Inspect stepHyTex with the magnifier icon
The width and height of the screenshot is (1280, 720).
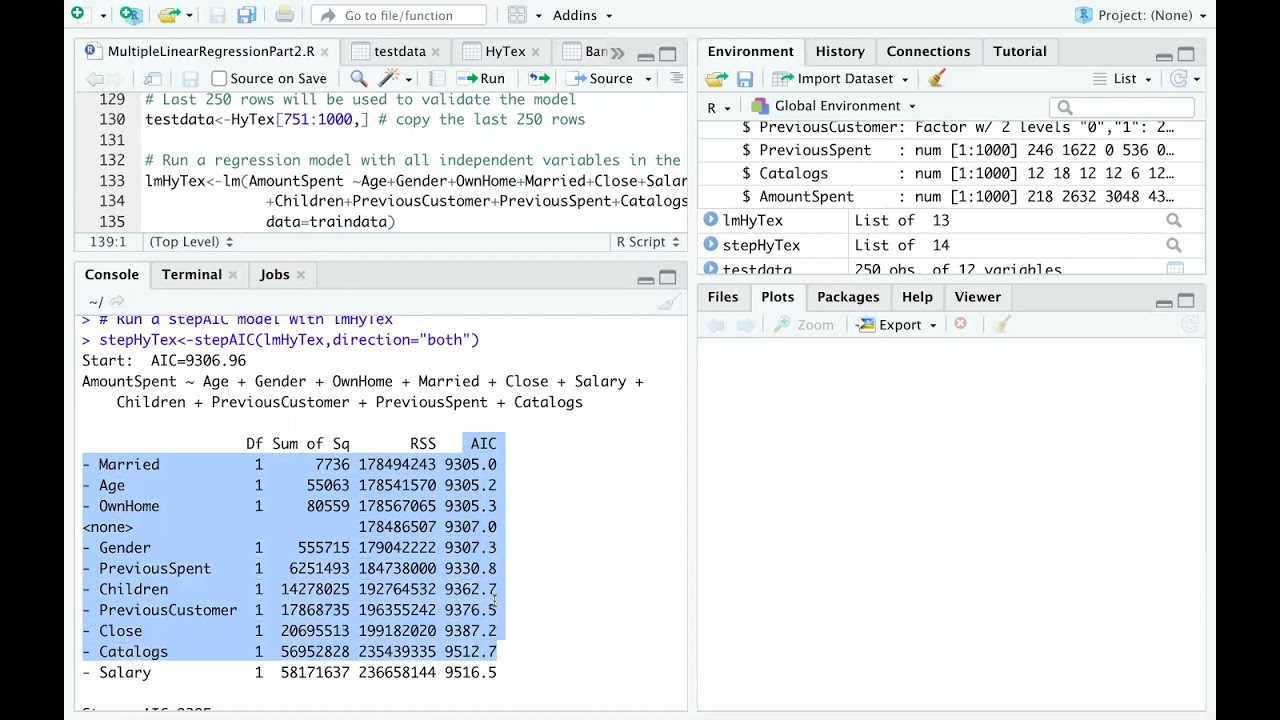coord(1174,245)
